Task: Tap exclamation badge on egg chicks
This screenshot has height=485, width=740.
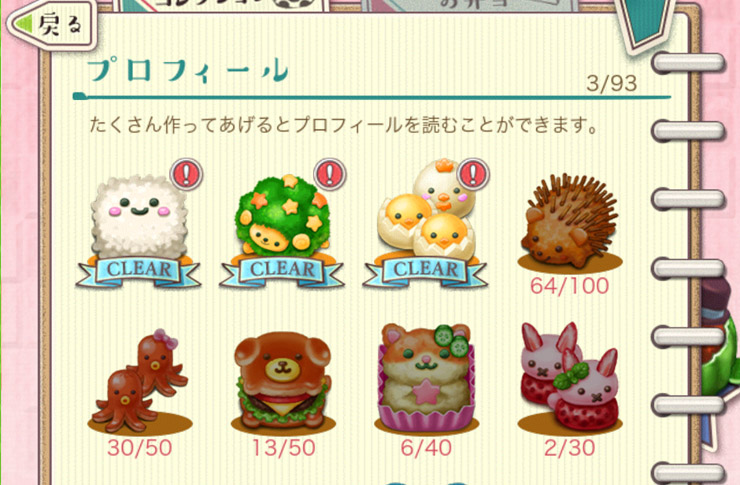Action: pos(473,174)
